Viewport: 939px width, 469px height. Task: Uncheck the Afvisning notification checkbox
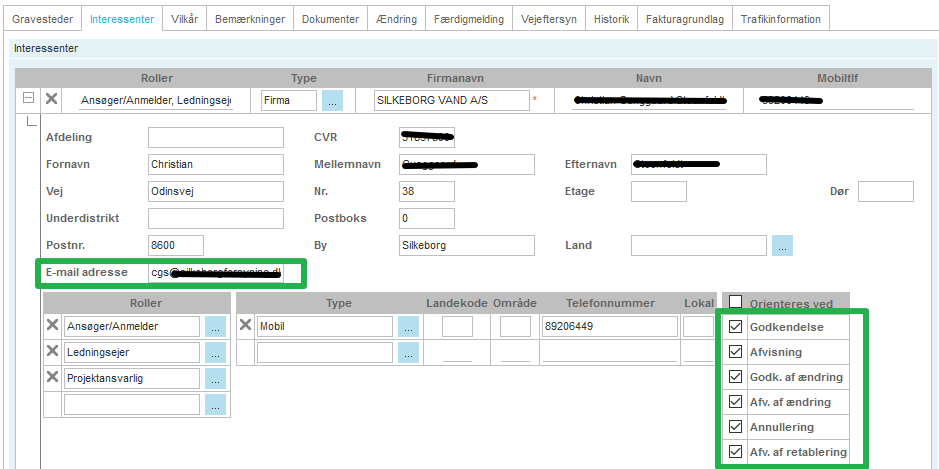point(736,352)
